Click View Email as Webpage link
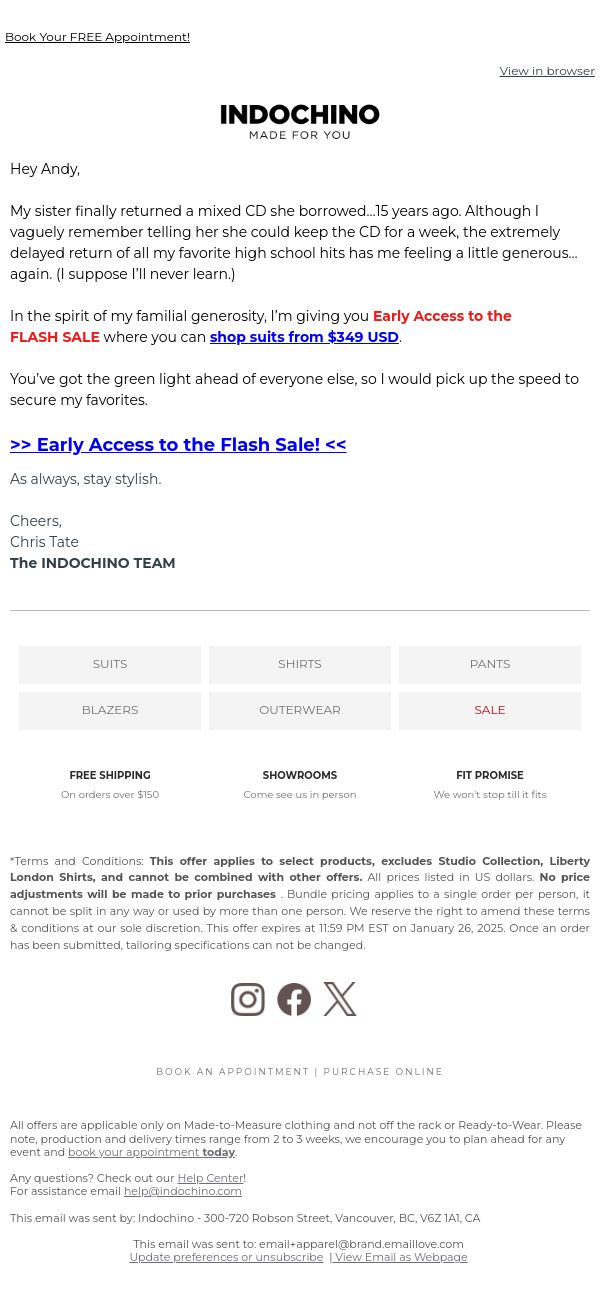Image resolution: width=600 pixels, height=1293 pixels. pos(401,1257)
